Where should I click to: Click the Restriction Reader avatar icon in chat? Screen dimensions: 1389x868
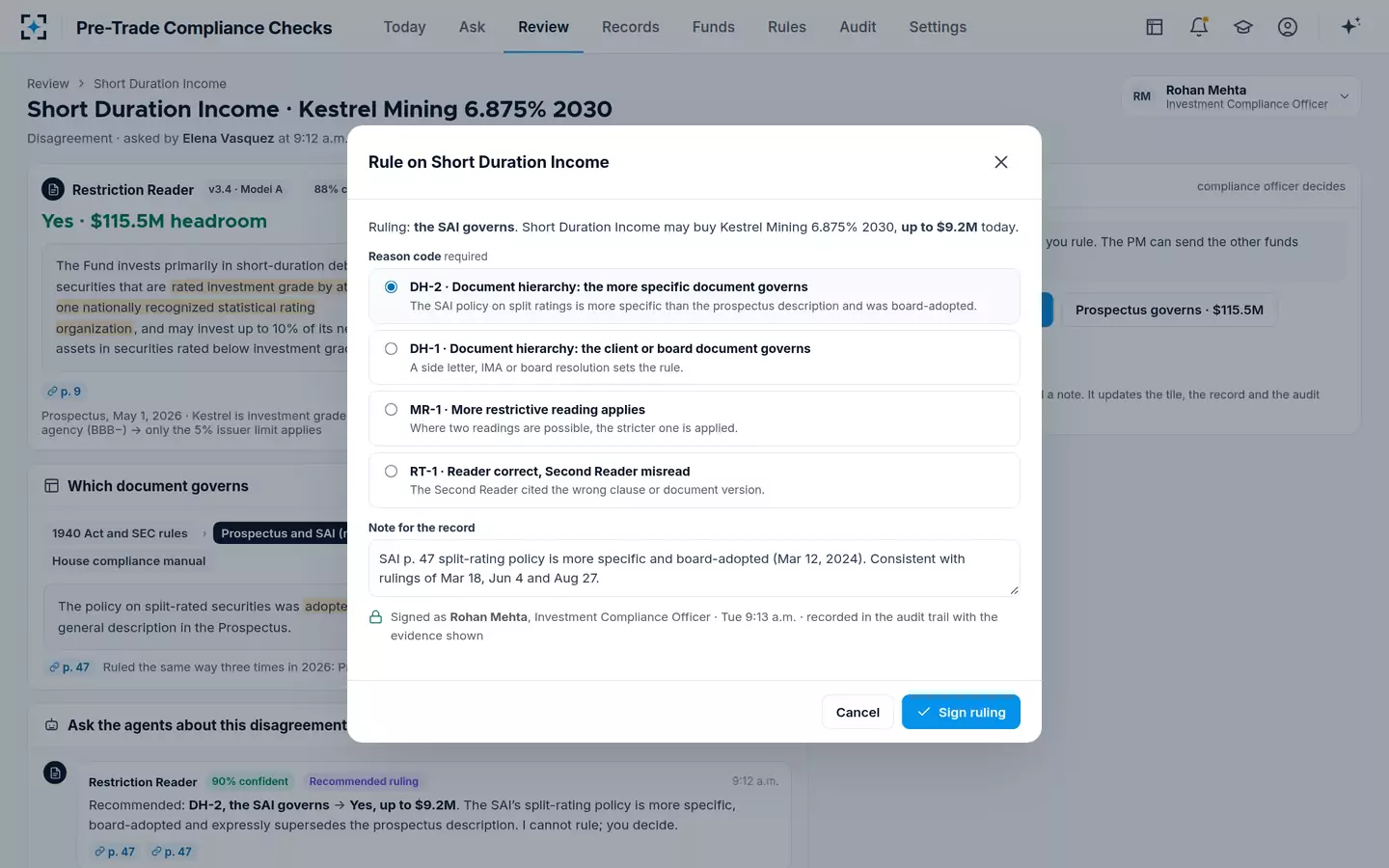pos(55,773)
